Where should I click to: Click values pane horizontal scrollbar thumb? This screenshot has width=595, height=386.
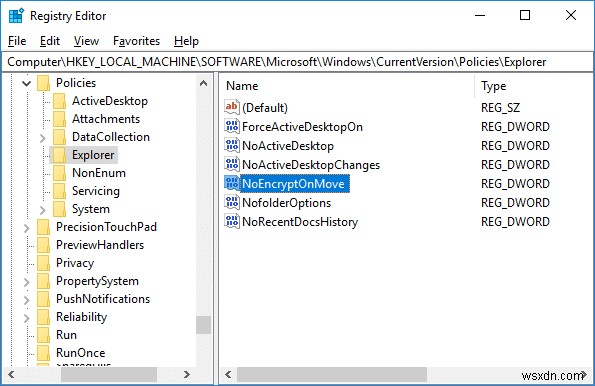tap(332, 375)
